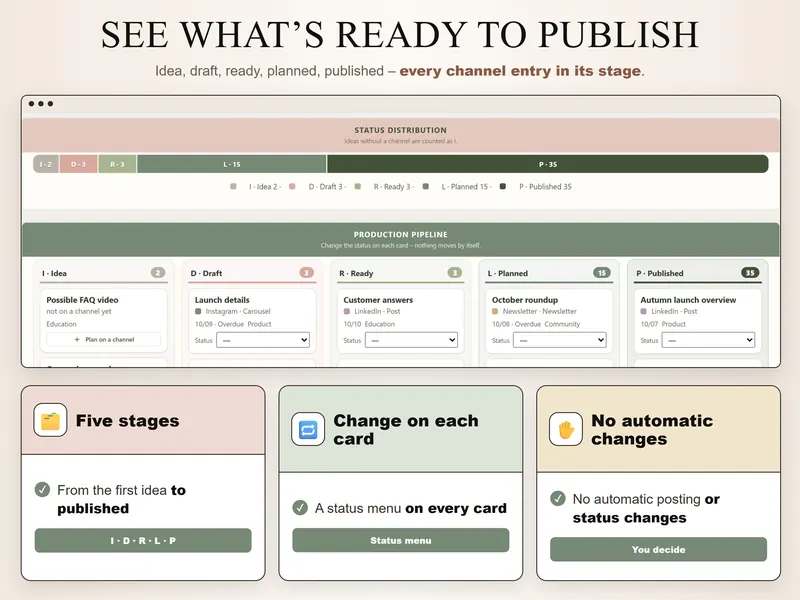This screenshot has height=600, width=800.
Task: Click the blue repeat arrows icon
Action: [x=308, y=429]
